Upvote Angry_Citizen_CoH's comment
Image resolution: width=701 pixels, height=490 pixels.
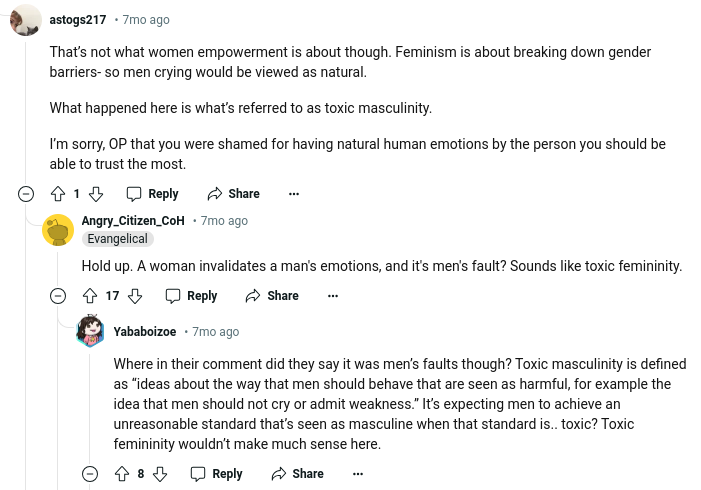pyautogui.click(x=90, y=296)
